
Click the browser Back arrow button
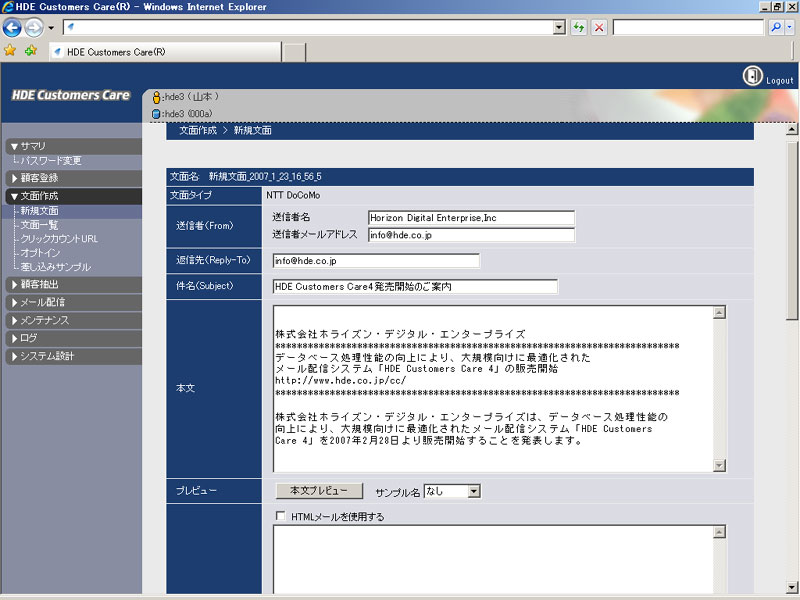click(12, 27)
